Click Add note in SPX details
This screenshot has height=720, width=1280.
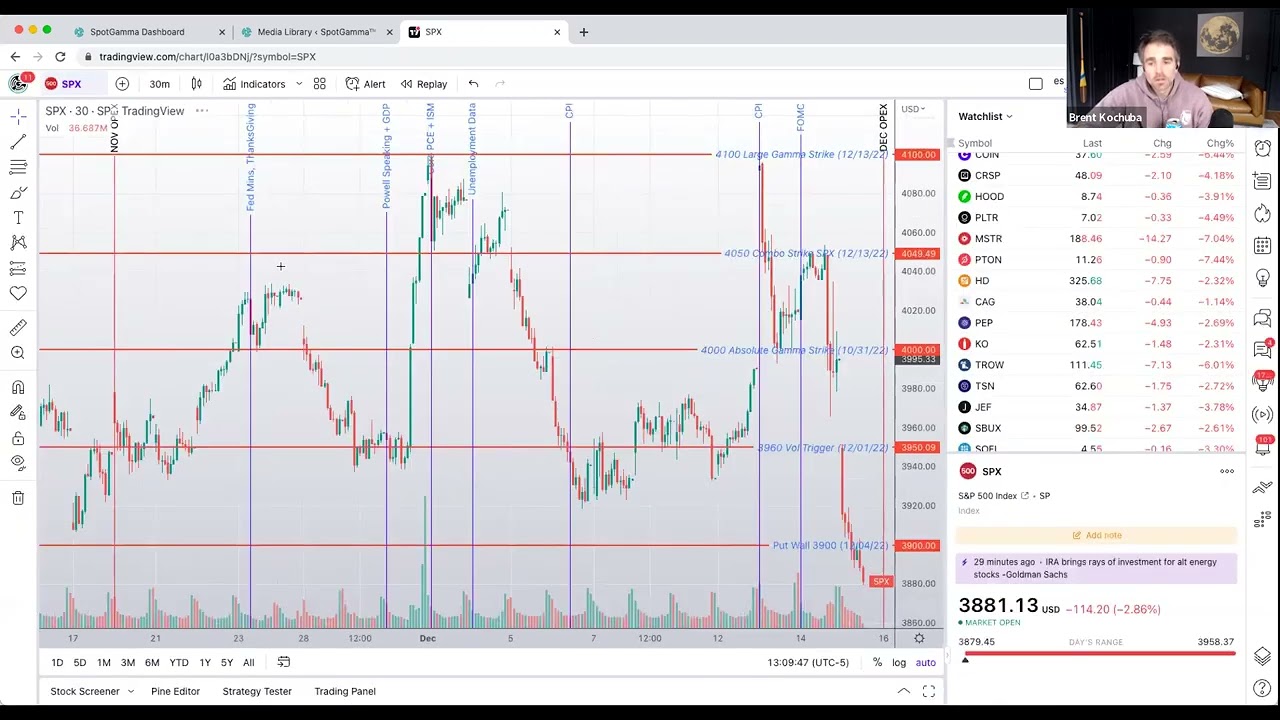(1097, 535)
